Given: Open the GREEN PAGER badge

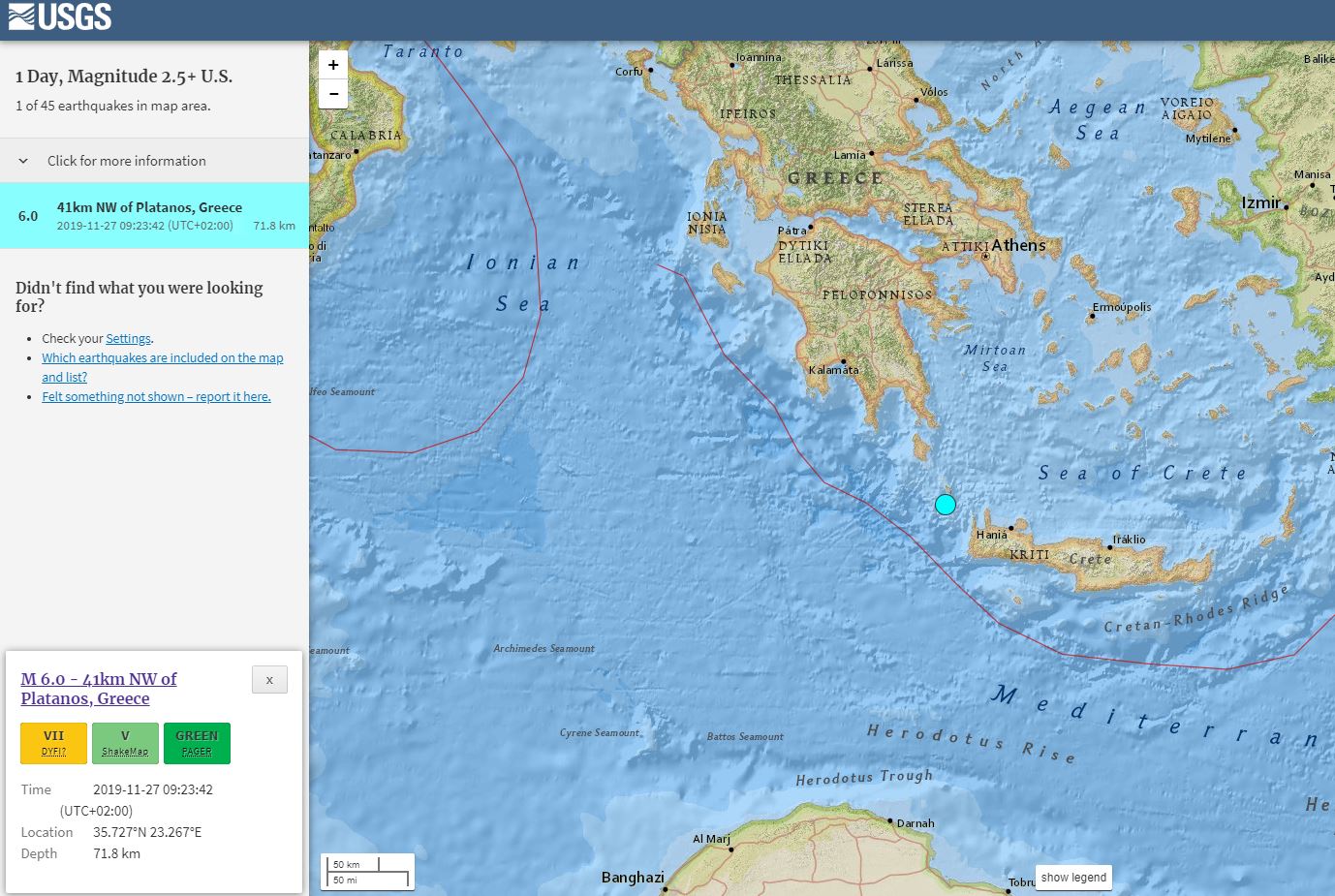Looking at the screenshot, I should (x=197, y=743).
